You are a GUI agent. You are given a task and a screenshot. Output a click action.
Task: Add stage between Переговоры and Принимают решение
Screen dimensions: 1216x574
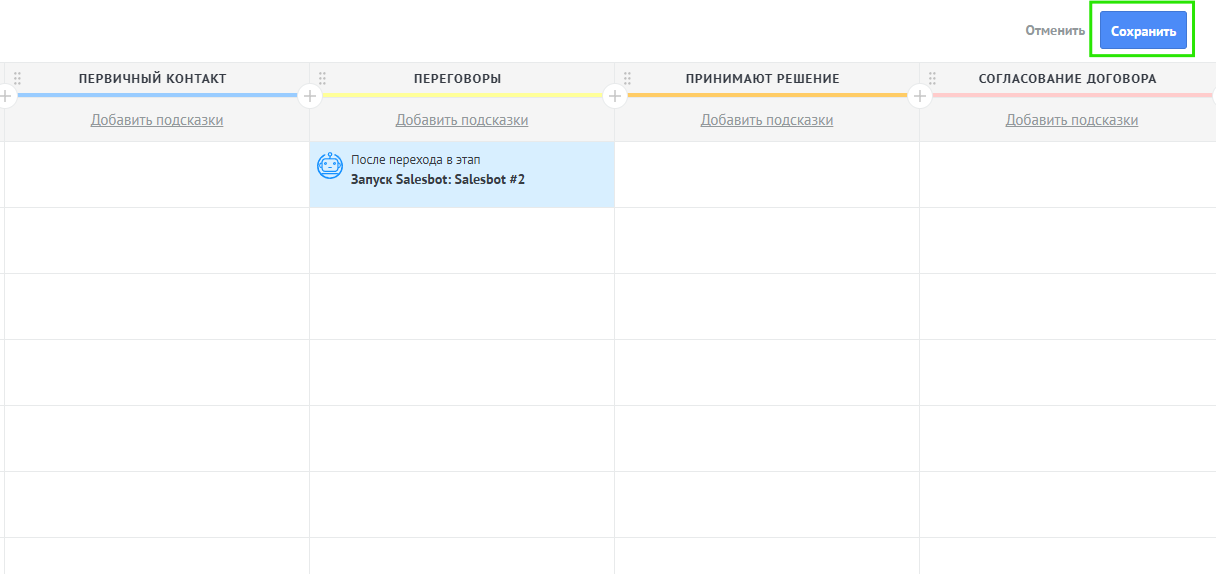click(615, 96)
